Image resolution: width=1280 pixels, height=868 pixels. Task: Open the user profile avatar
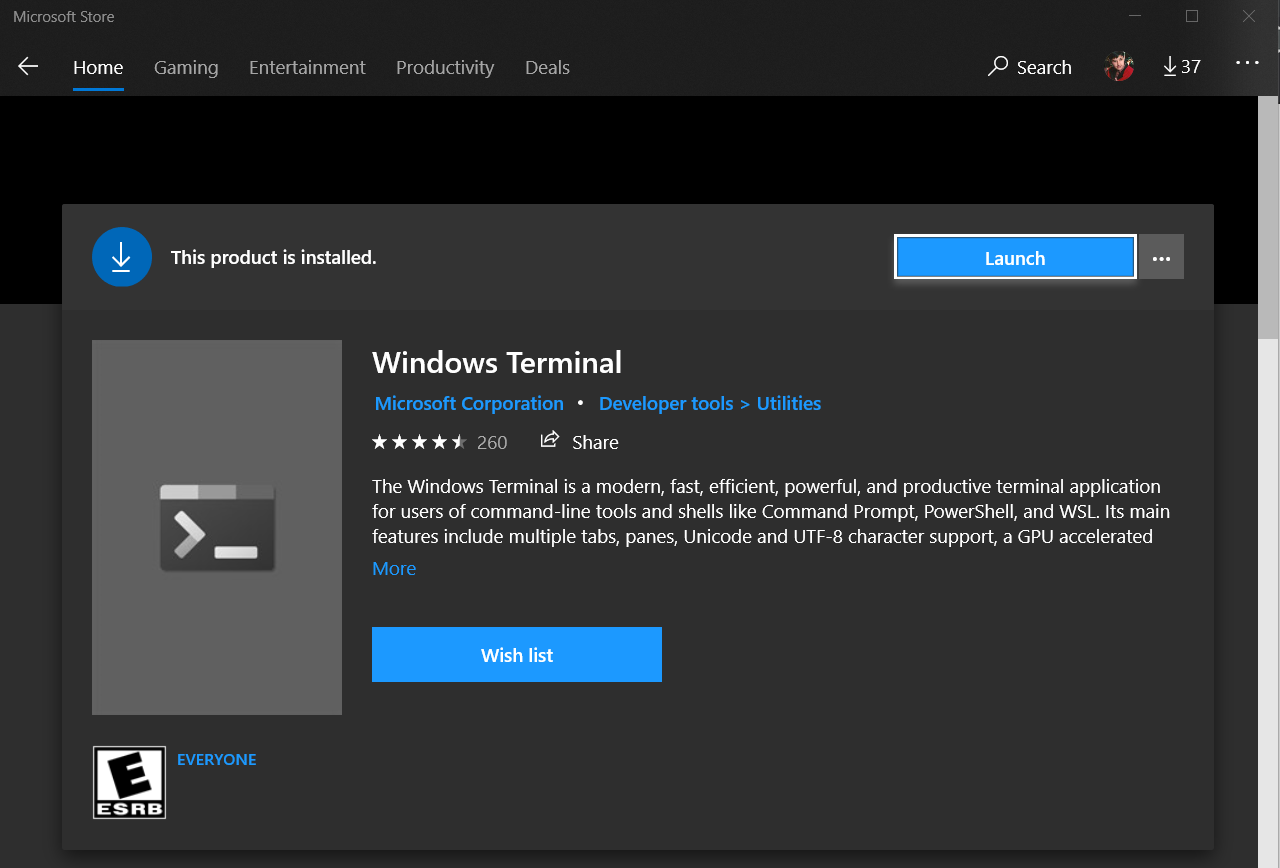(1119, 67)
